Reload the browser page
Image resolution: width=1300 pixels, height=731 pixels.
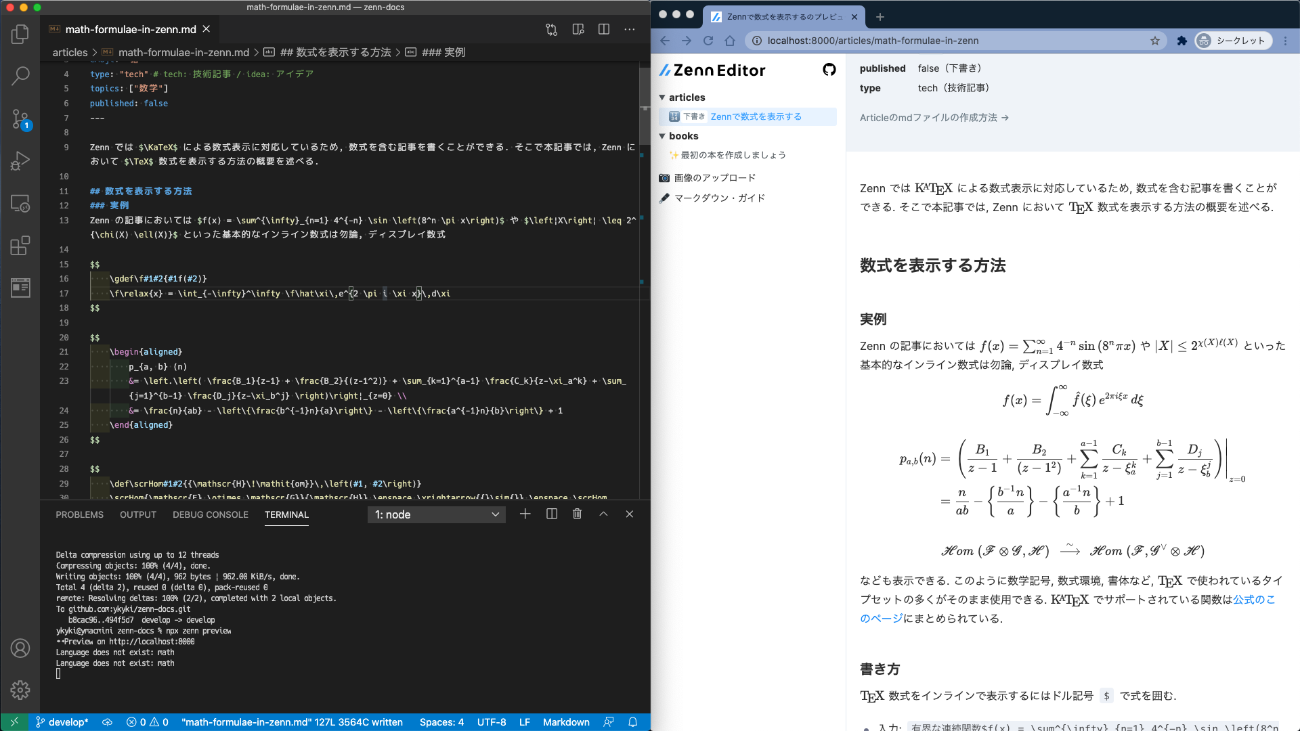pos(708,41)
